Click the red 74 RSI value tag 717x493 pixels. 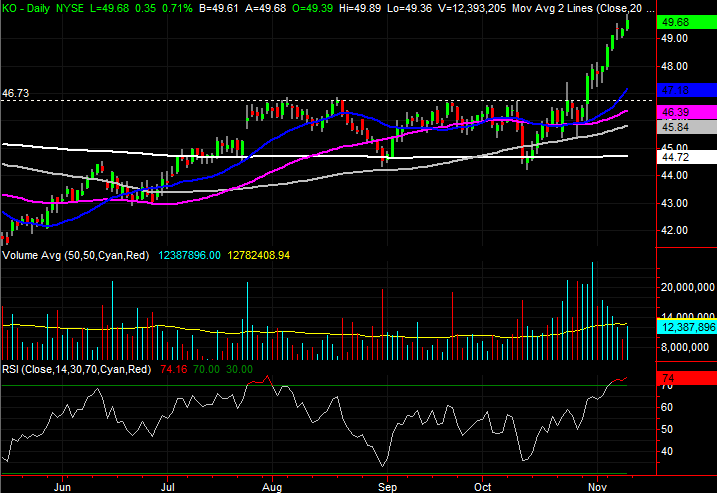(668, 378)
